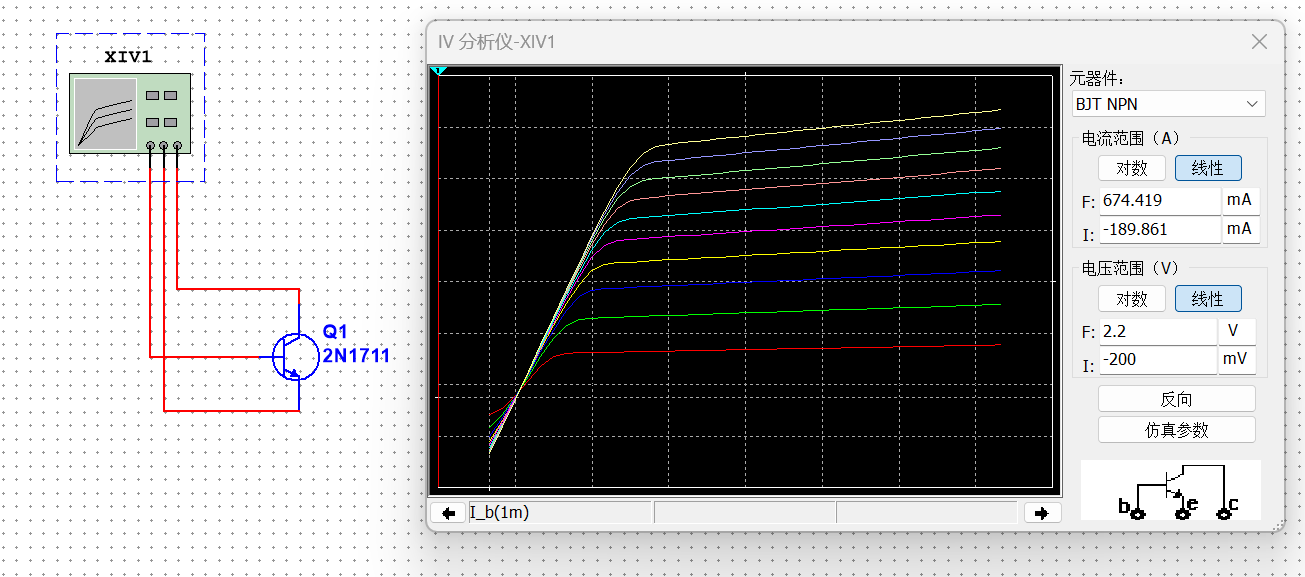Click the right arrow trace selector button
The height and width of the screenshot is (577, 1305).
pos(1041,512)
